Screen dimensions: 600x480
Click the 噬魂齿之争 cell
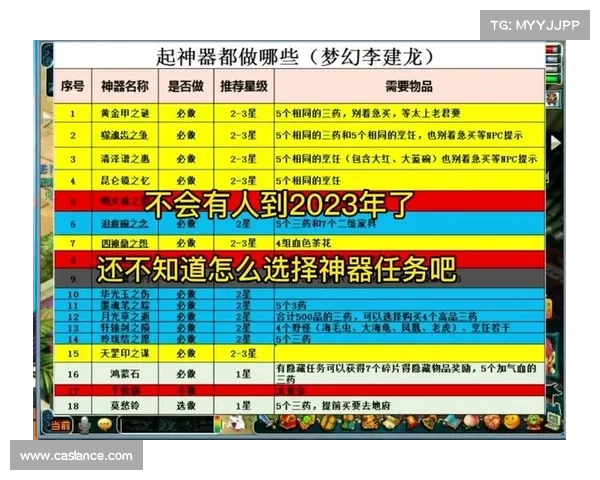coord(125,135)
